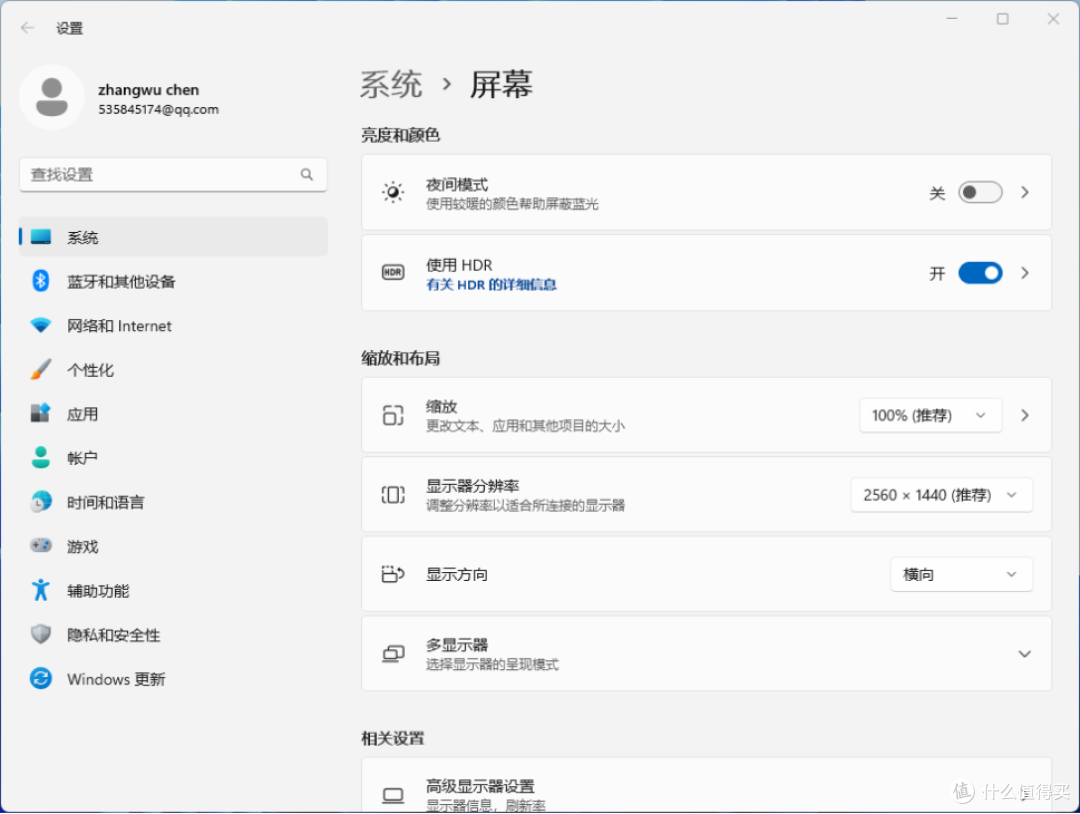
Task: Click the 辅助功能 accessibility figure icon
Action: [x=41, y=590]
